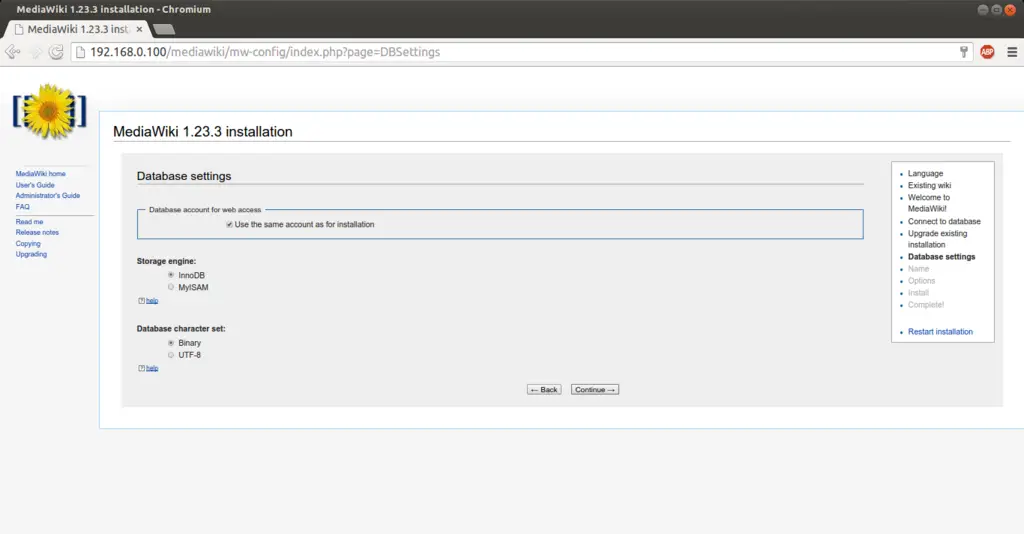The width and height of the screenshot is (1024, 534).
Task: Go to Upgrade existing installation step
Action: click(x=937, y=239)
